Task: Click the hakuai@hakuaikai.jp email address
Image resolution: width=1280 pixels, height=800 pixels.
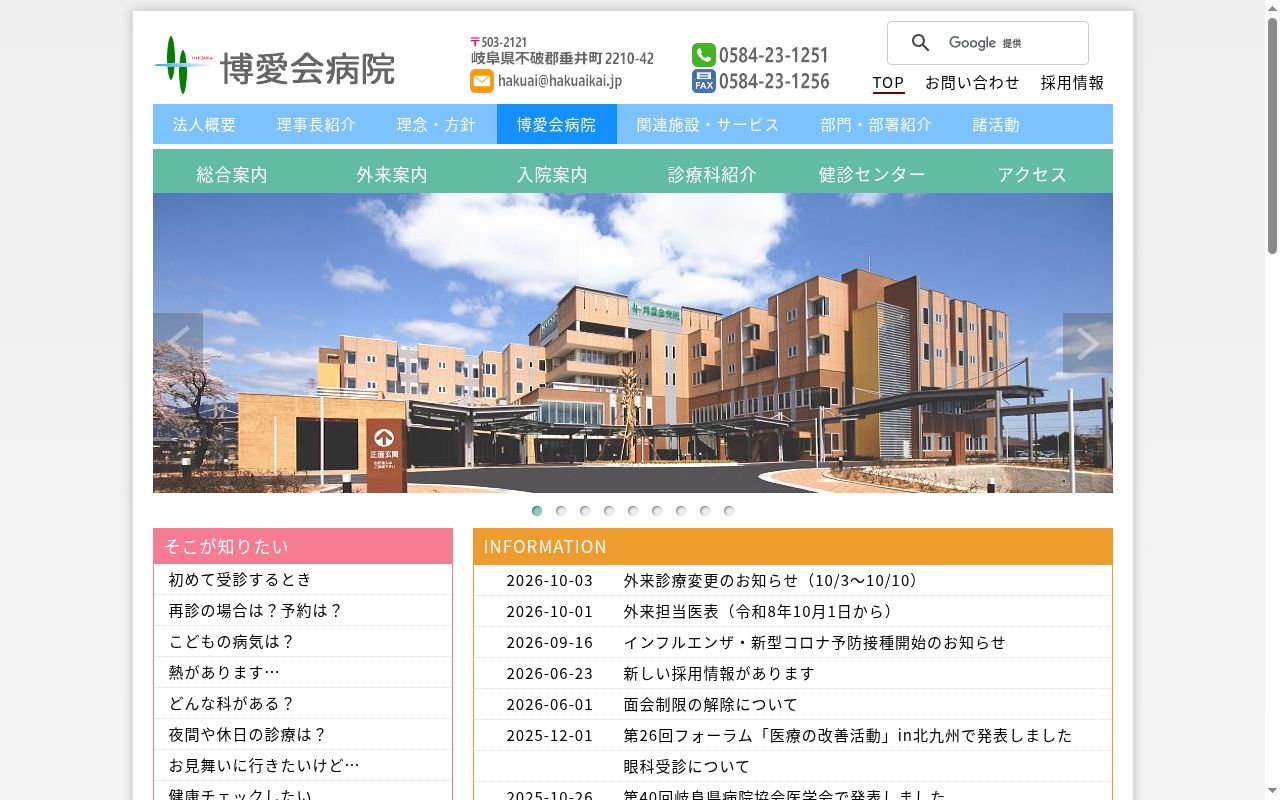Action: (560, 81)
